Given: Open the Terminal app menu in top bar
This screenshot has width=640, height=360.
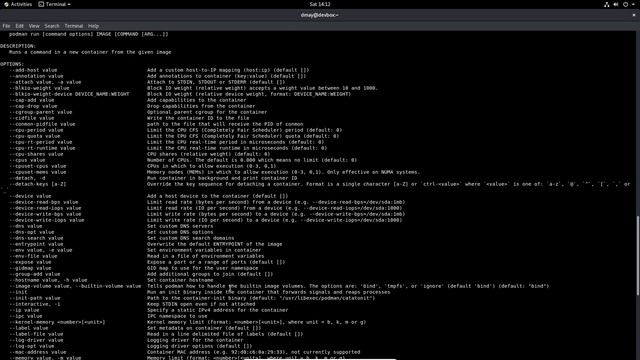Looking at the screenshot, I should 55,4.
